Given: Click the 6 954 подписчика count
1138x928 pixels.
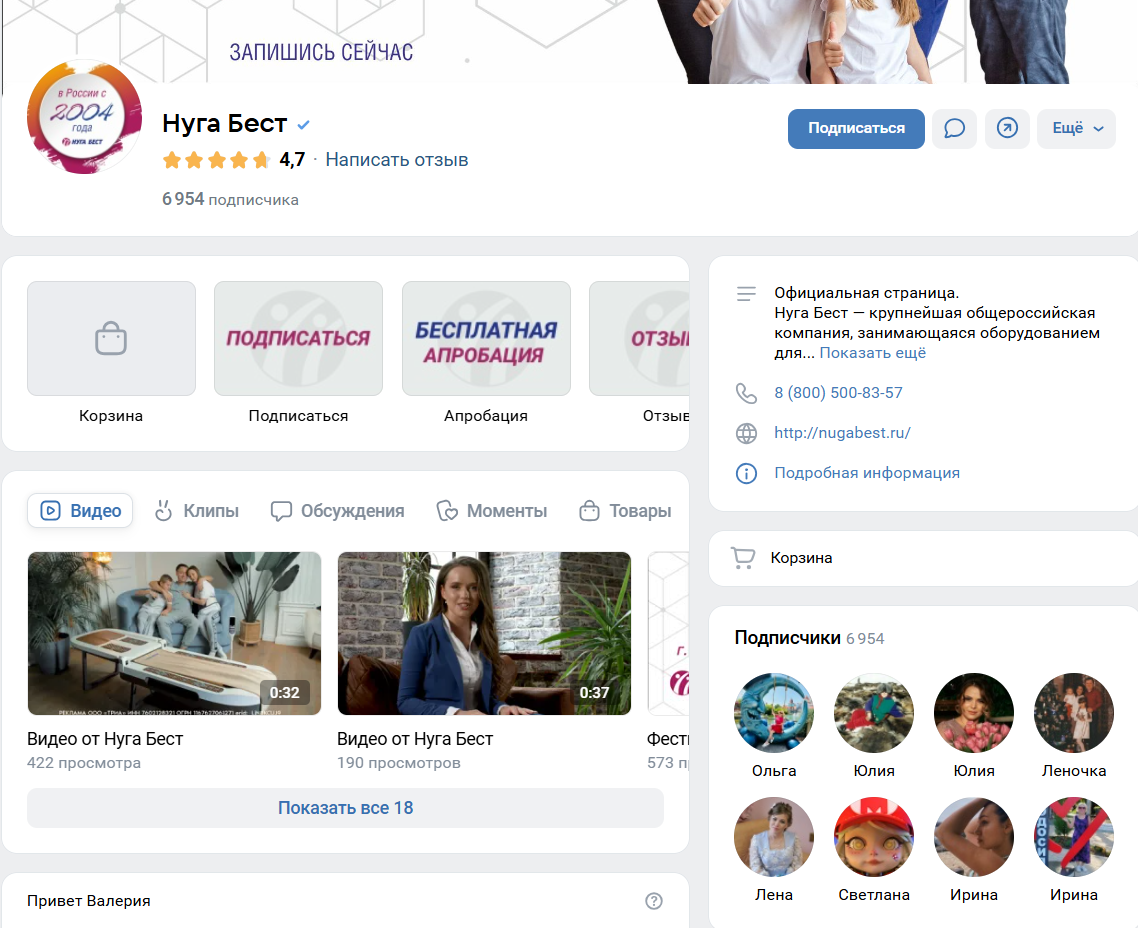Looking at the screenshot, I should 230,200.
